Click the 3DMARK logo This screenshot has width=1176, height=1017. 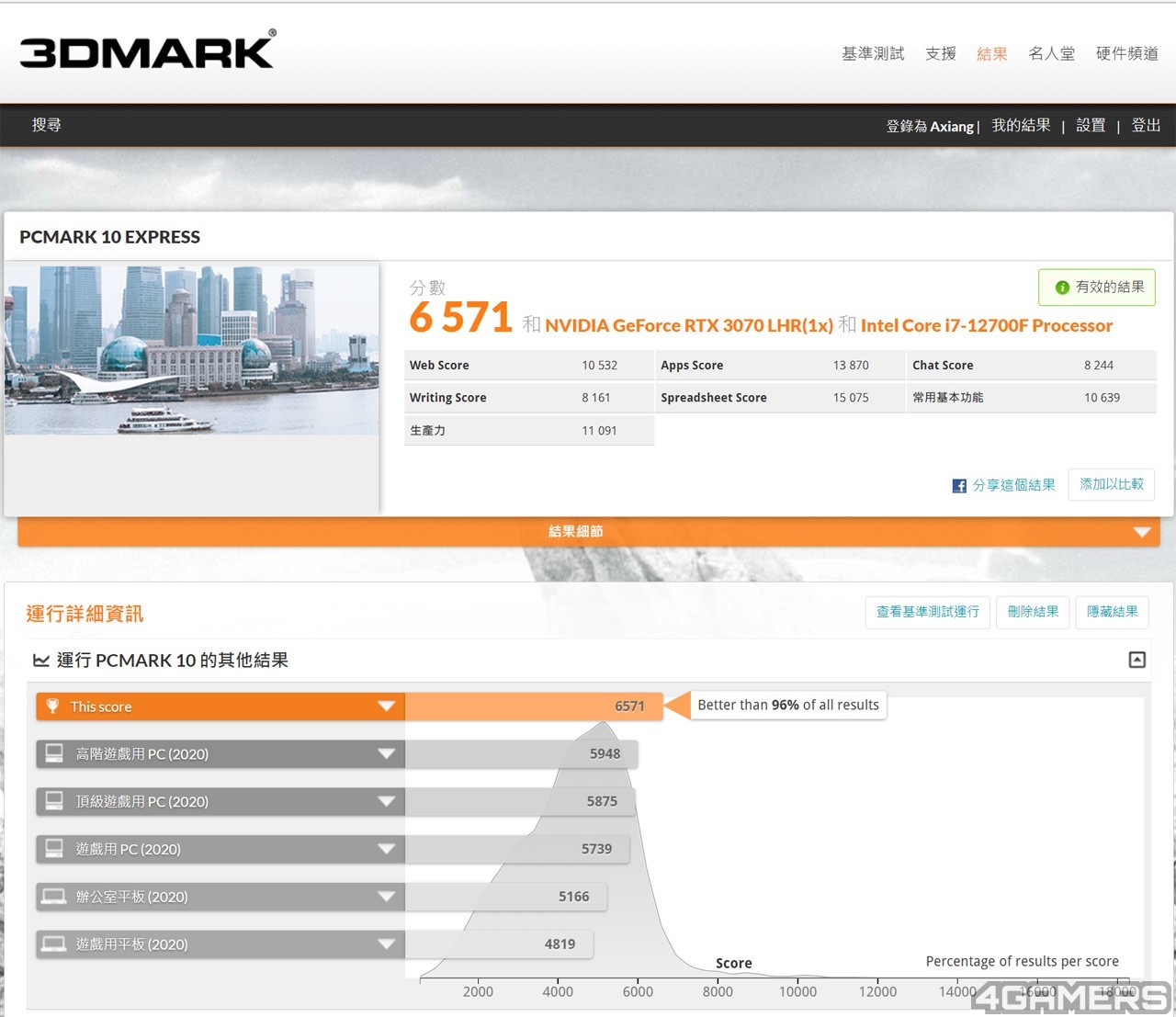[x=147, y=50]
